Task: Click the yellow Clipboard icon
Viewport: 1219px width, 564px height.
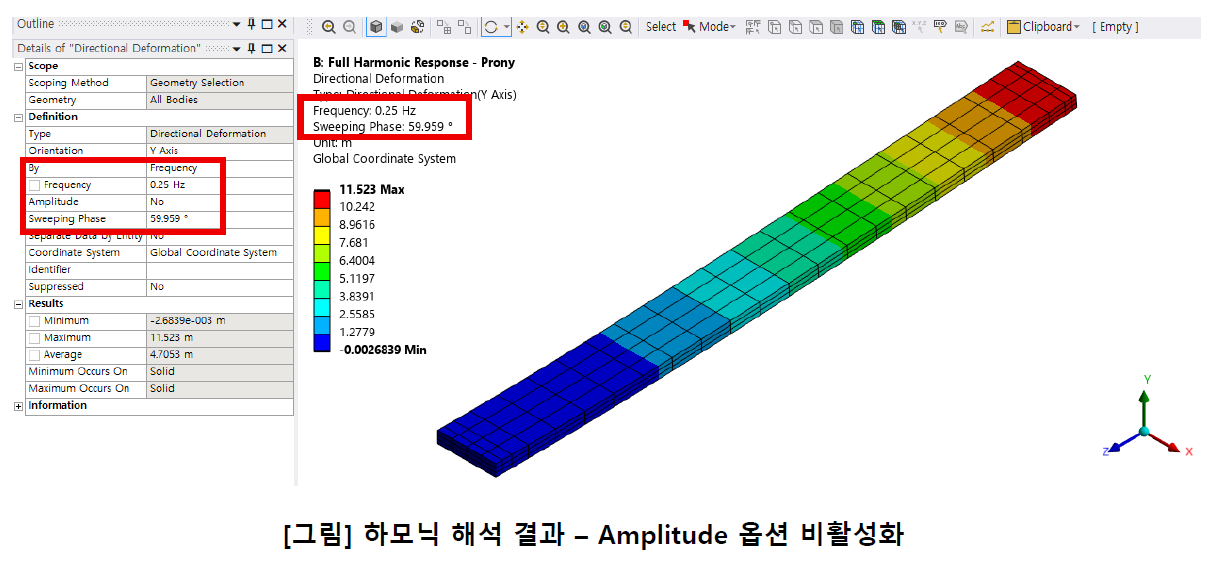Action: [x=1014, y=27]
